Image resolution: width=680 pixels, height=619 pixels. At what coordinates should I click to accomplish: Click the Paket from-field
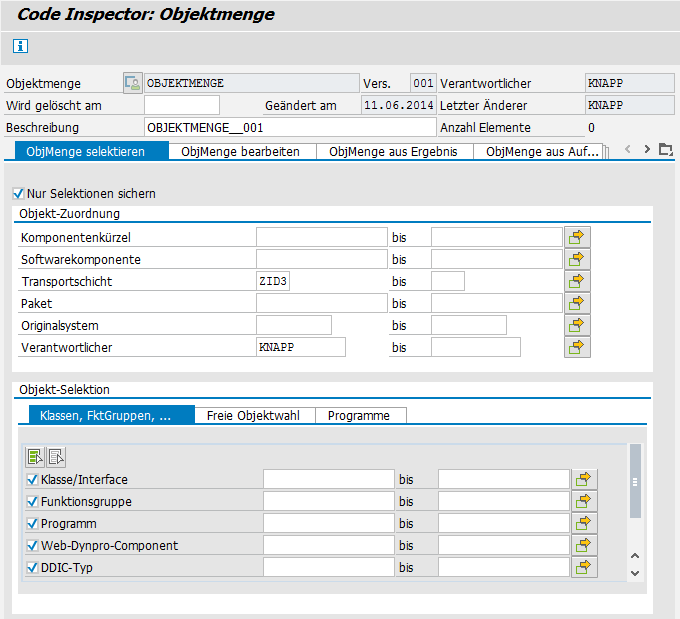tap(321, 303)
